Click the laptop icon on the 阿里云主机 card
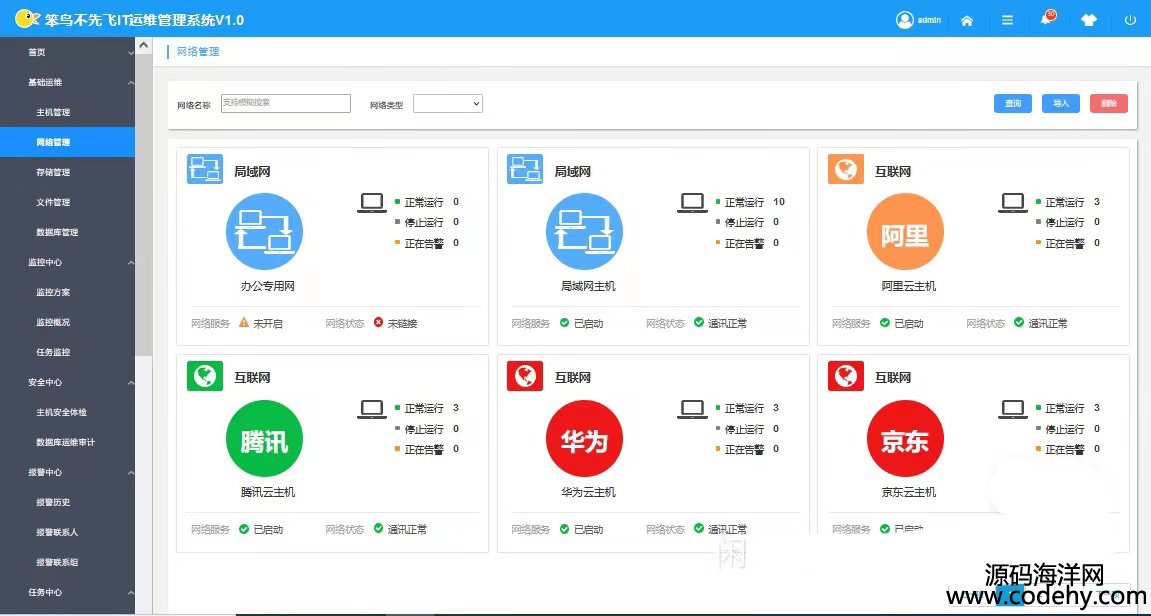Screen dimensions: 1151x616 (1012, 203)
